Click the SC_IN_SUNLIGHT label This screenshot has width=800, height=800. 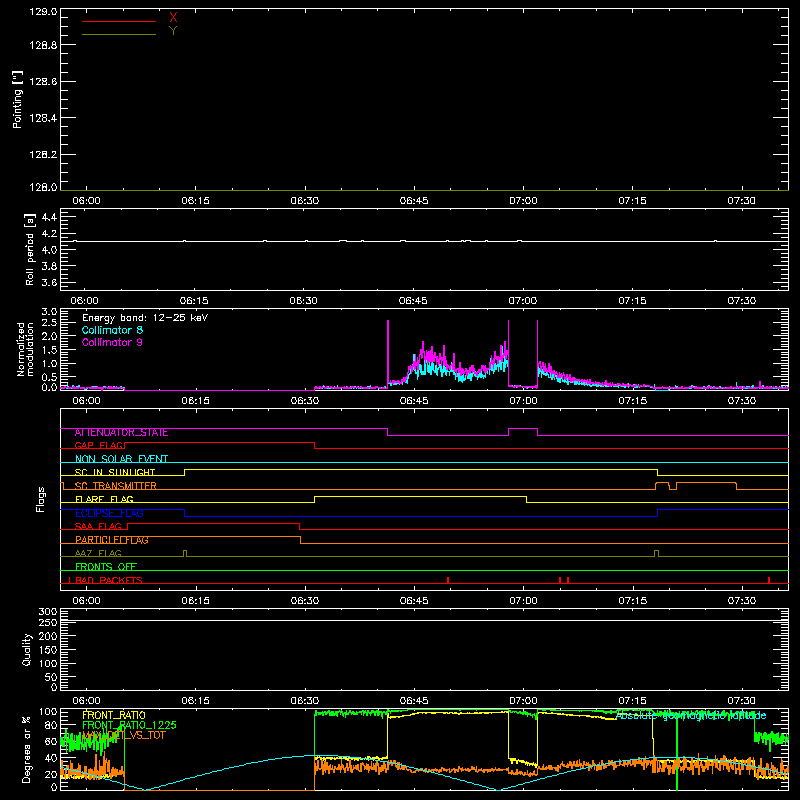coord(115,472)
